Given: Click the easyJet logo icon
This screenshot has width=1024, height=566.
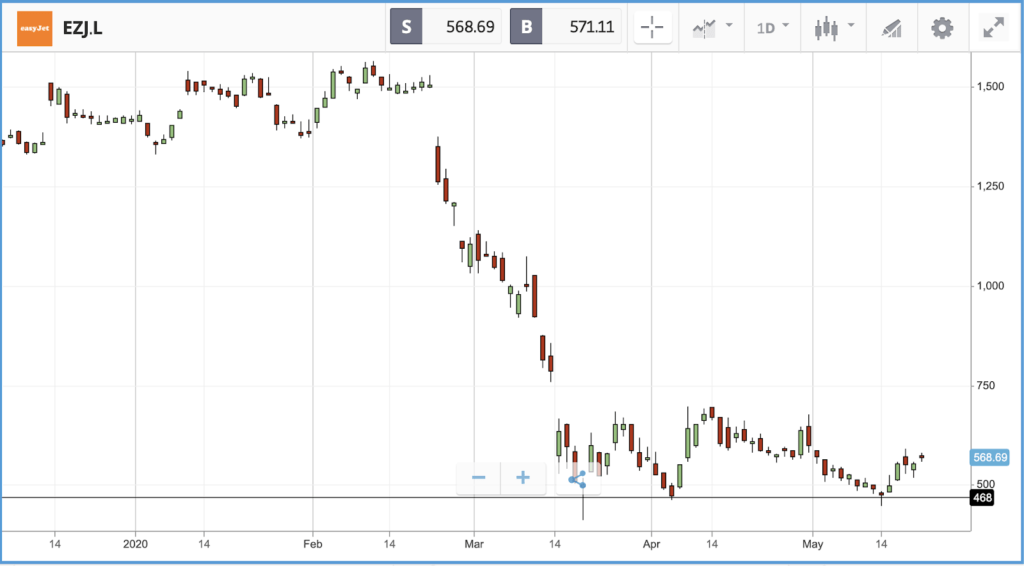Looking at the screenshot, I should coord(34,28).
